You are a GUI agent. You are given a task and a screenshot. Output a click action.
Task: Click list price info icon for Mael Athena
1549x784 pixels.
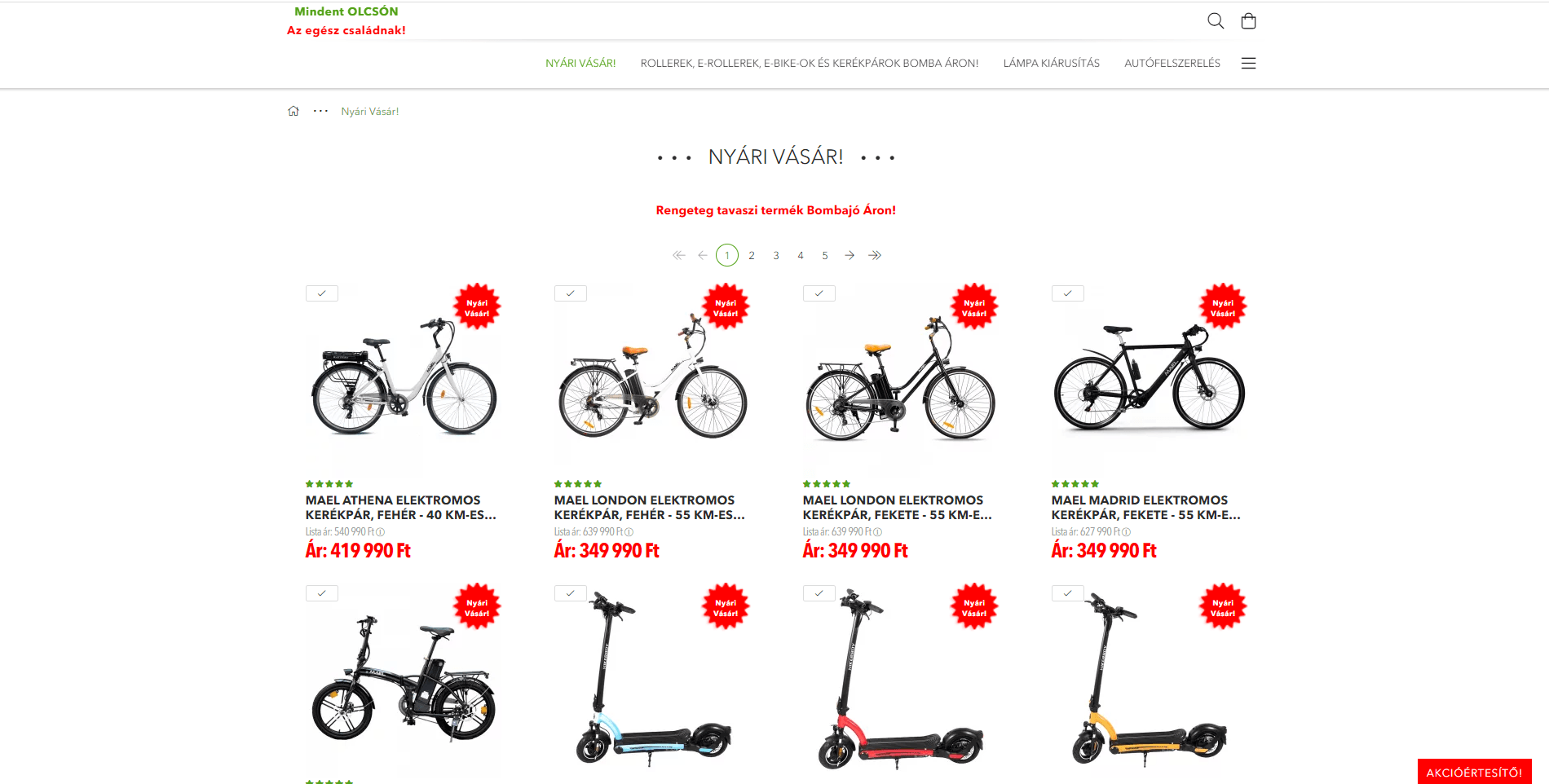pyautogui.click(x=381, y=532)
